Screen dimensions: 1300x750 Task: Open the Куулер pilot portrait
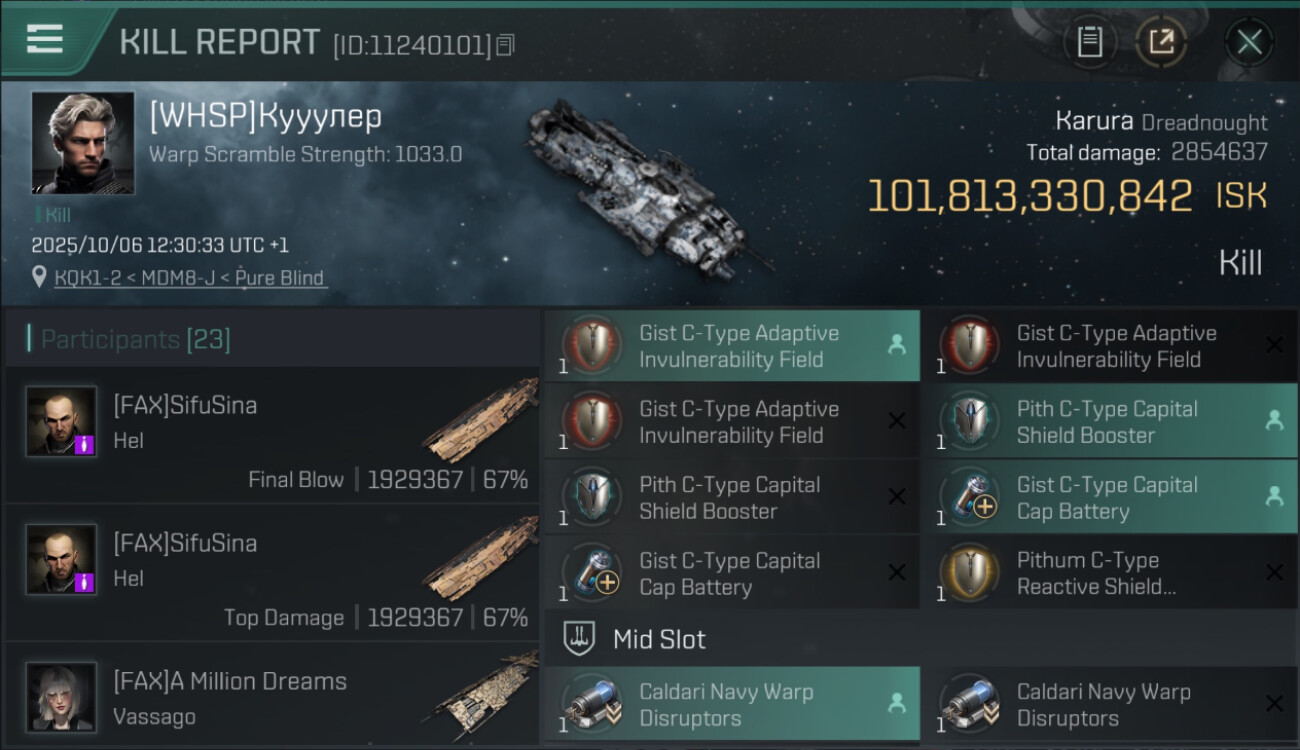83,142
